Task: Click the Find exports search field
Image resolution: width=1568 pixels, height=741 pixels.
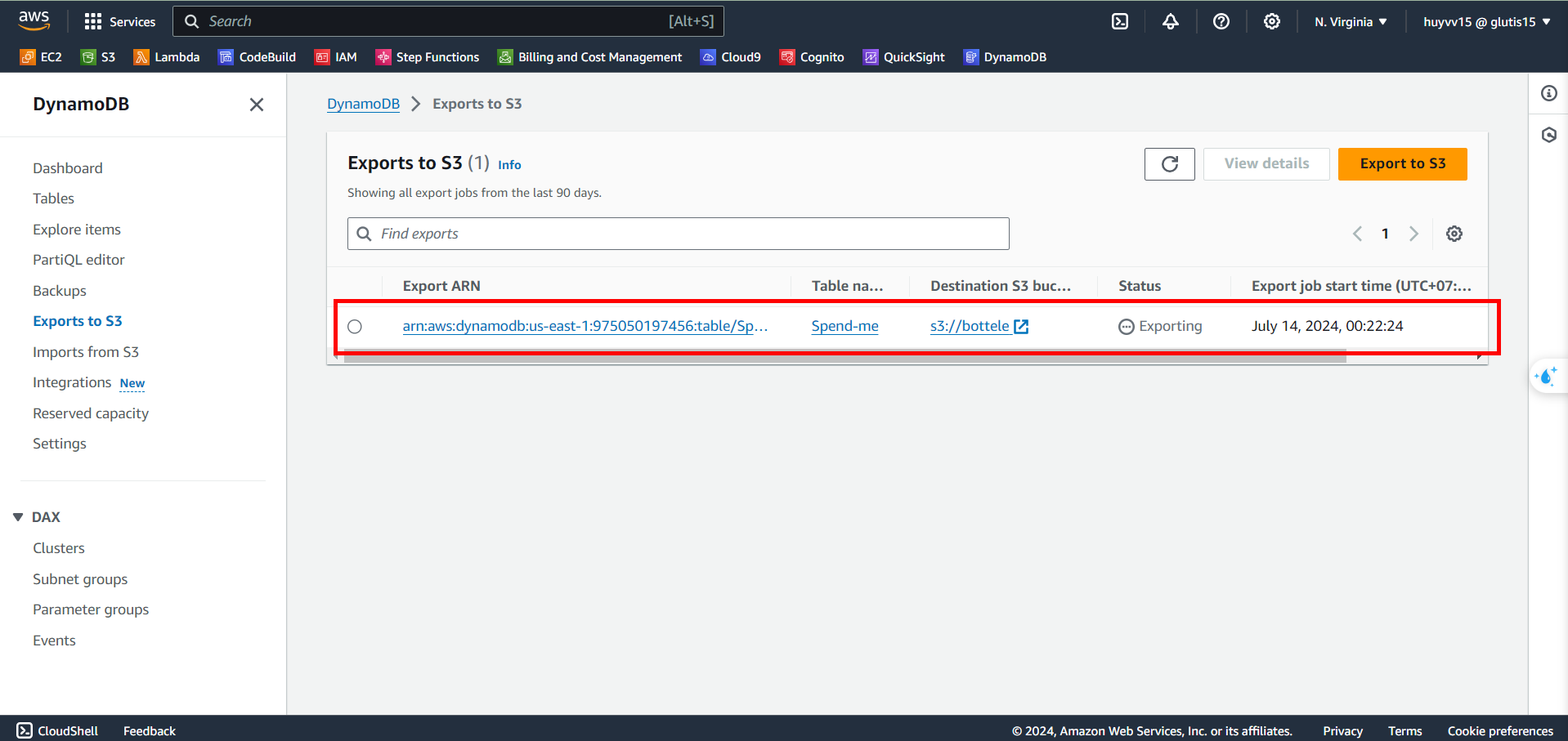Action: tap(679, 234)
